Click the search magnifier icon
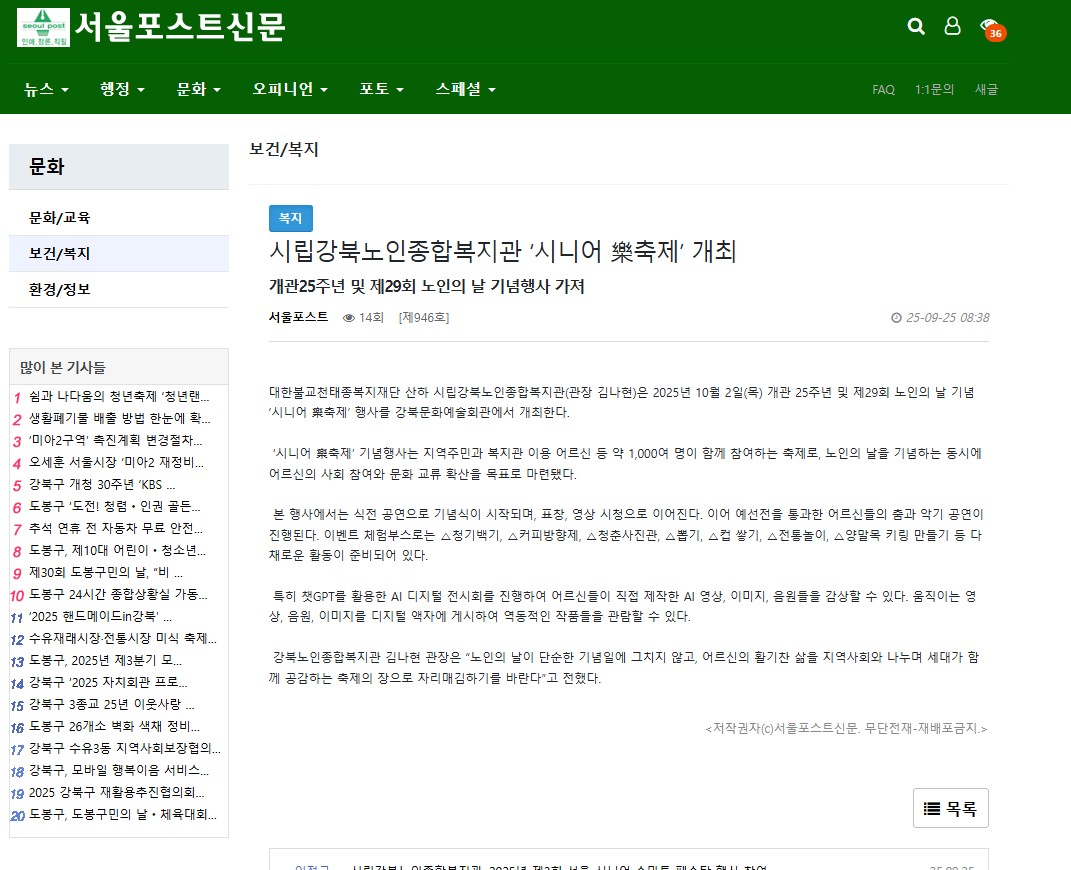 point(915,26)
